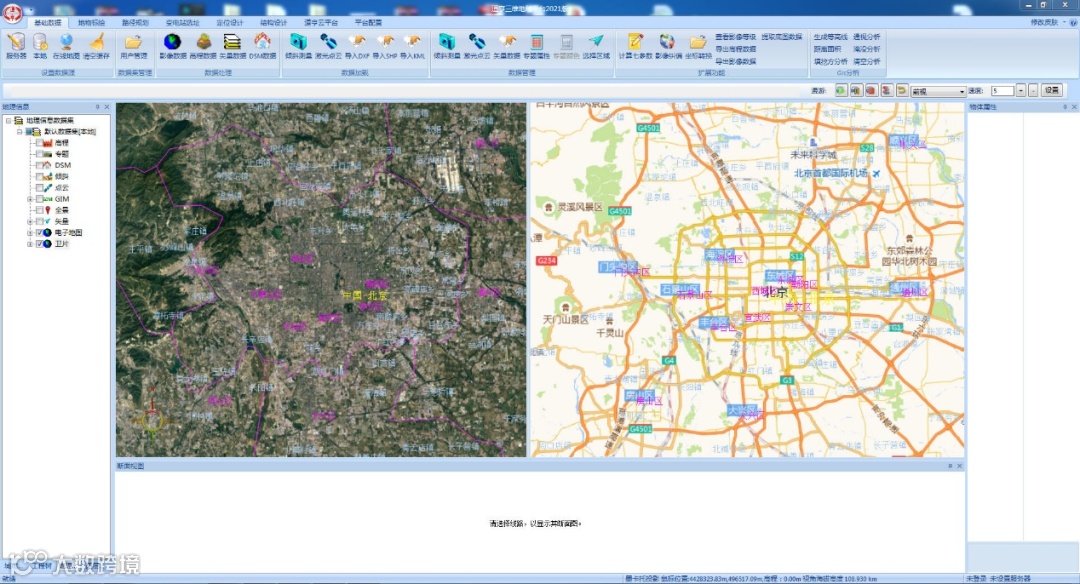The width and height of the screenshot is (1080, 584).
Task: Close the 断面视图 panel
Action: point(959,466)
